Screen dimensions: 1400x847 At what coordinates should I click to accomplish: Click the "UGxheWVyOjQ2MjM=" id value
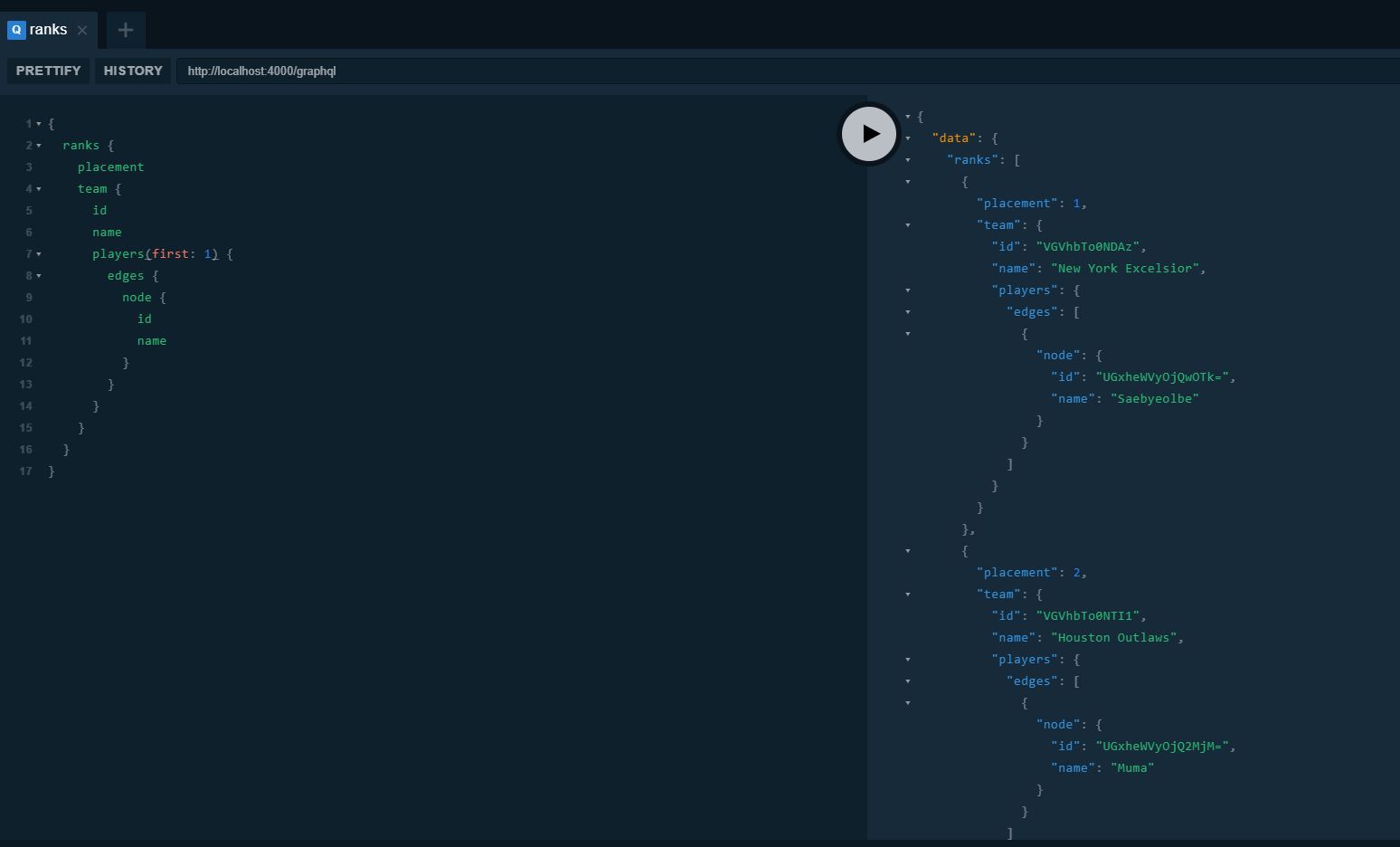(1162, 746)
